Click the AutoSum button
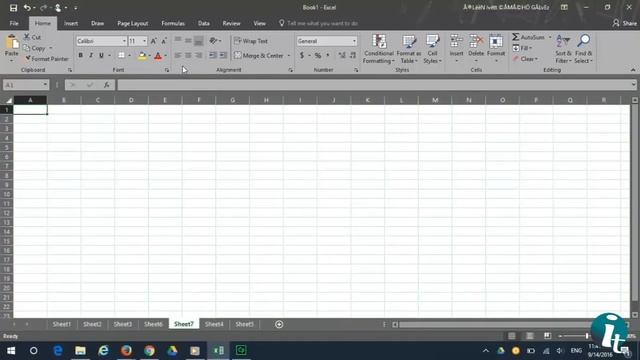Screen dimensions: 640x360 (x=529, y=37)
